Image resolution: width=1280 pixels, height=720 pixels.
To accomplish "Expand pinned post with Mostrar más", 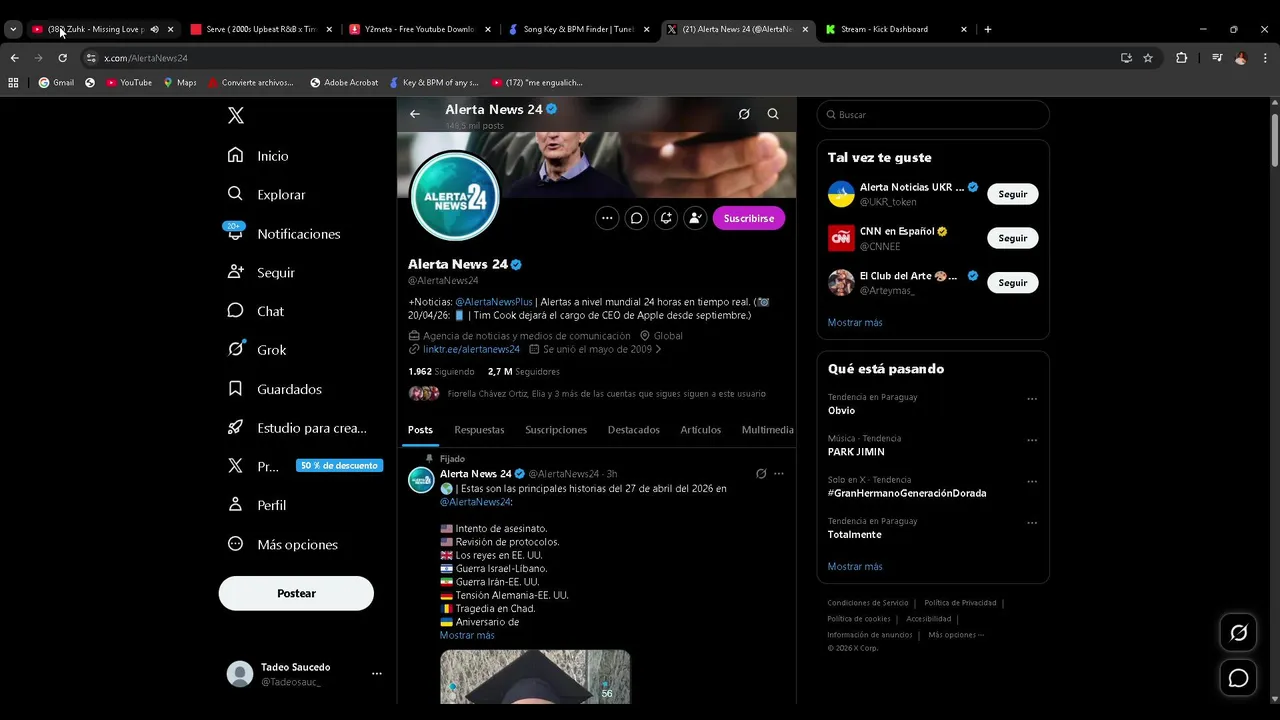I will [467, 635].
